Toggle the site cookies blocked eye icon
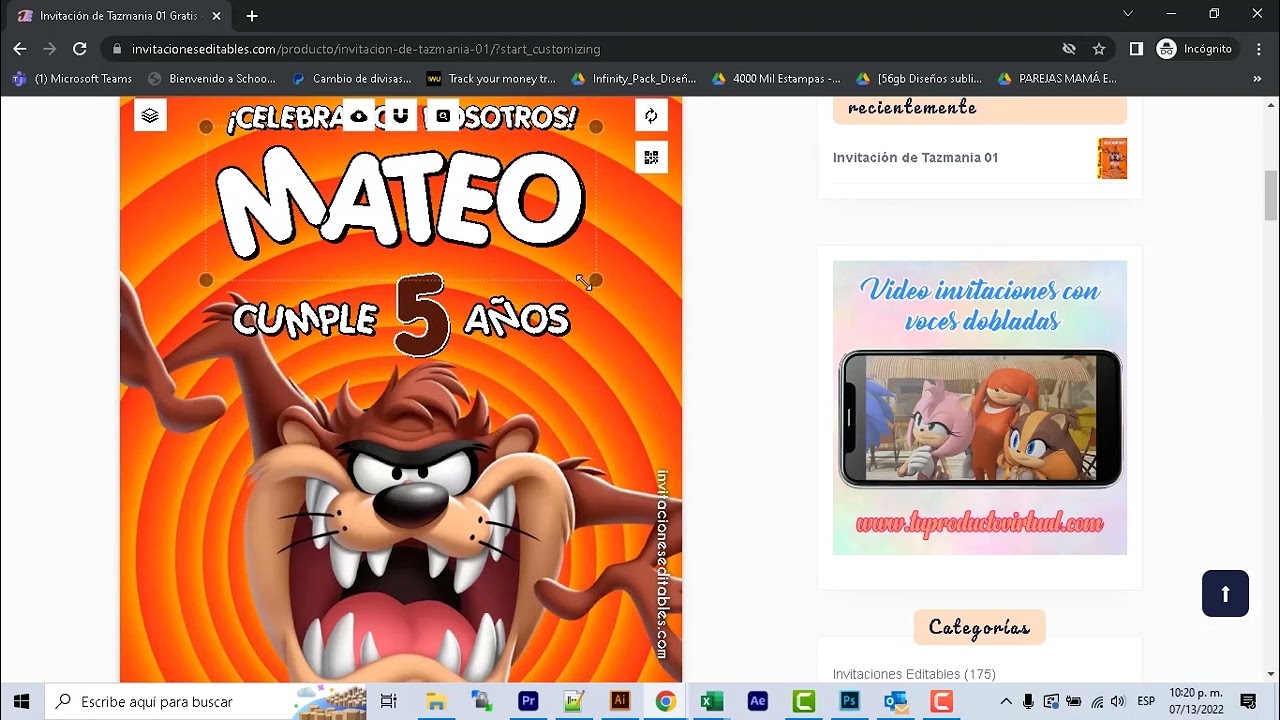Screen dimensions: 1280x720 click(1069, 48)
